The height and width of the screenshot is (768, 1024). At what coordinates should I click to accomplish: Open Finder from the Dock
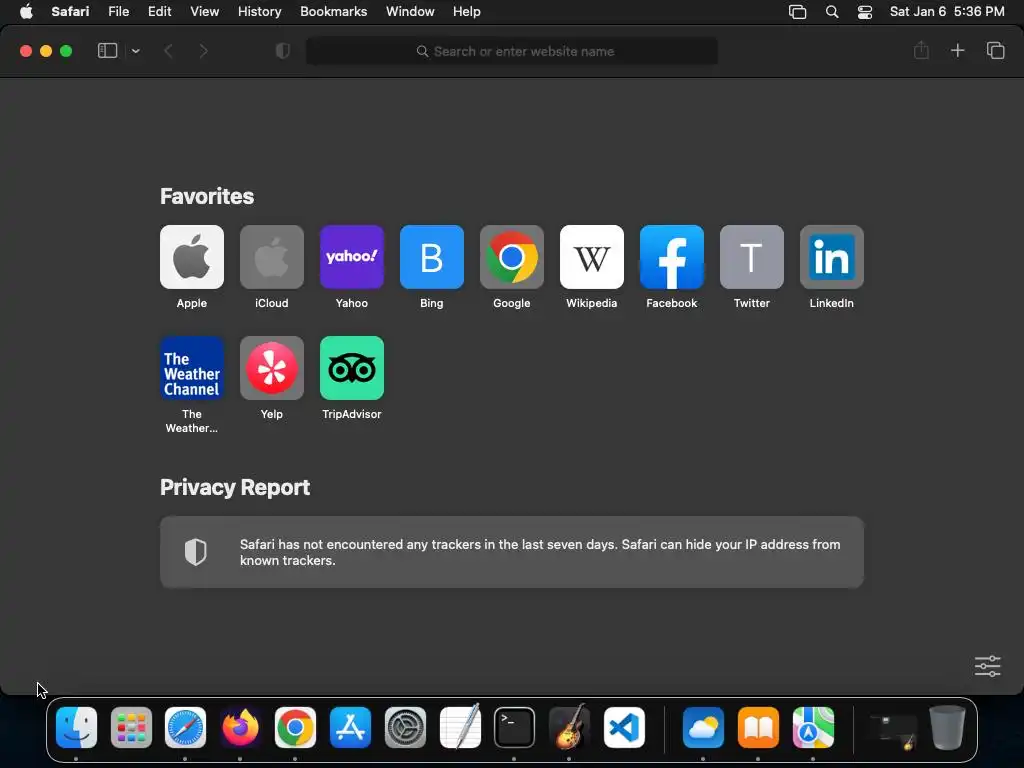point(76,728)
